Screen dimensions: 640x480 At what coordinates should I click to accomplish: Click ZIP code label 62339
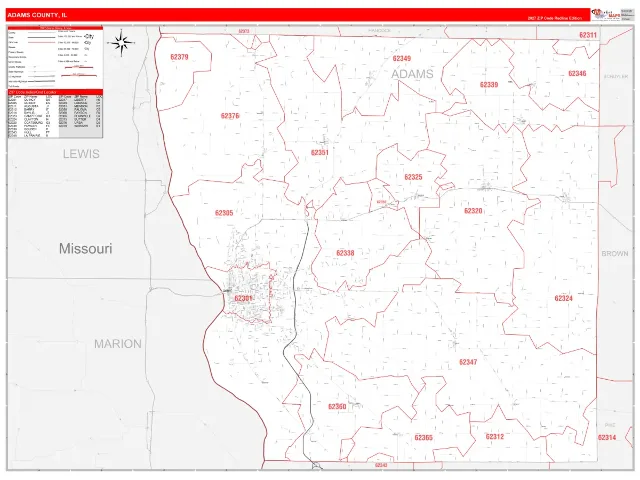[489, 85]
